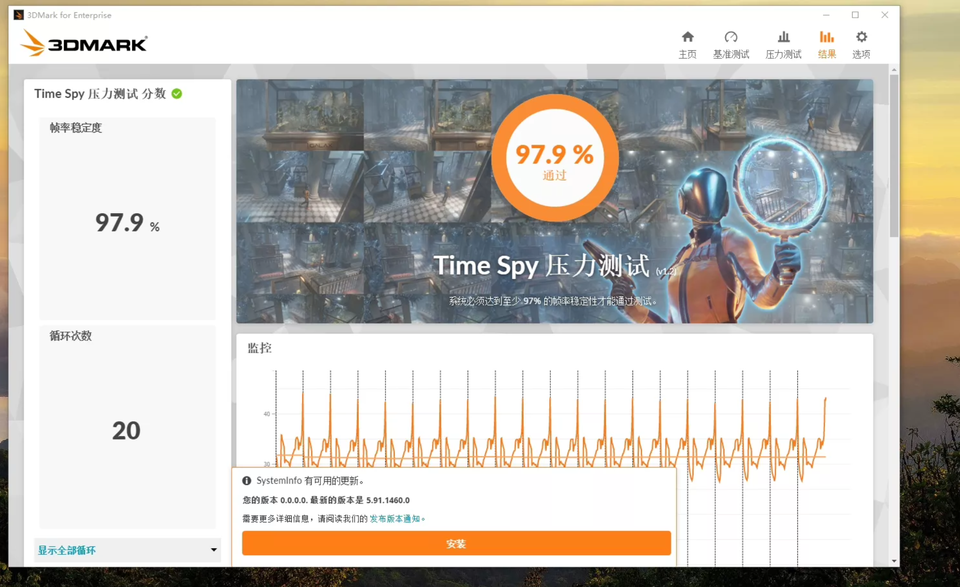Click the 97.9 % 通过 score circle

pyautogui.click(x=555, y=158)
